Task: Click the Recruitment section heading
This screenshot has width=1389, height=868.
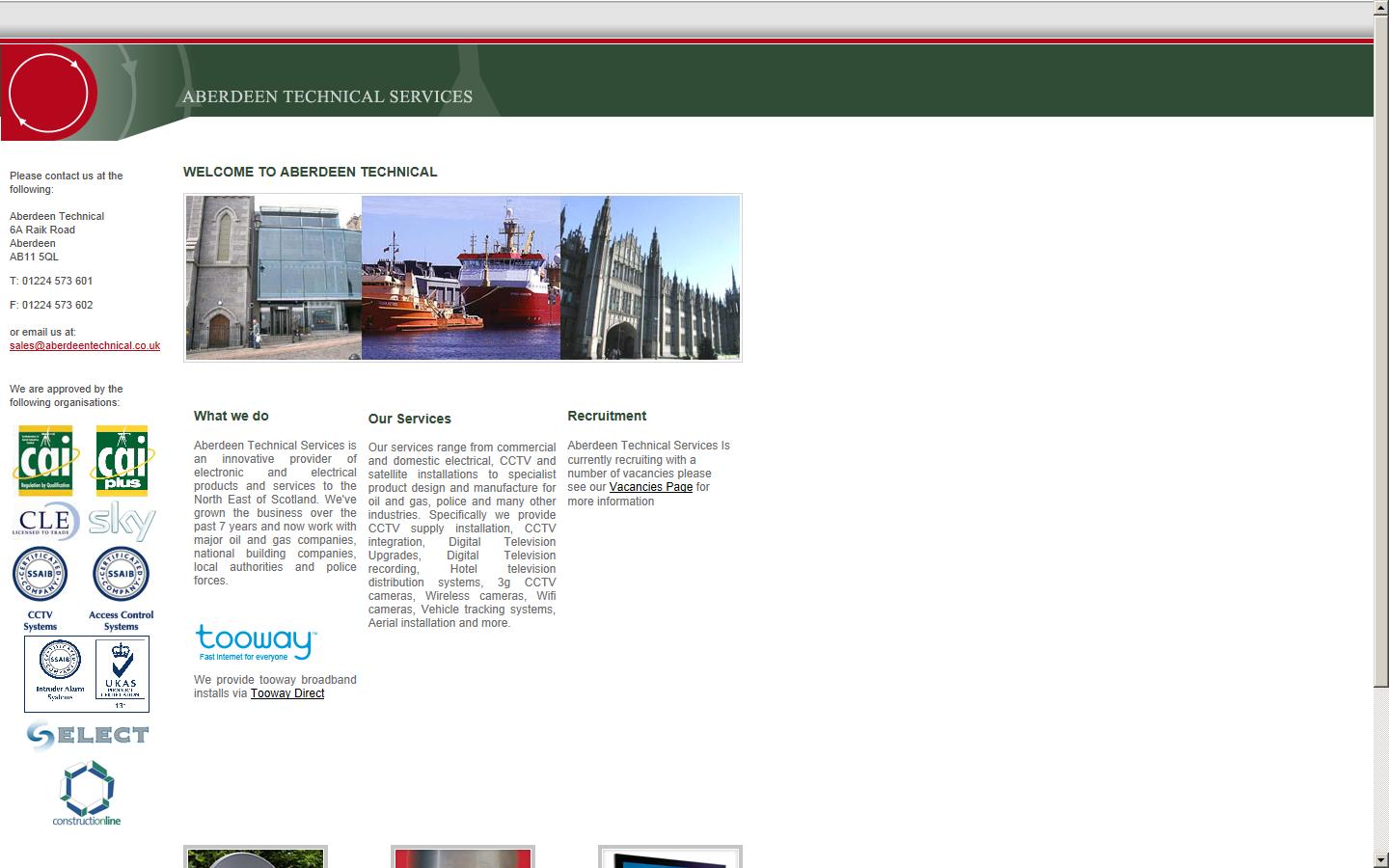Action: coord(607,416)
